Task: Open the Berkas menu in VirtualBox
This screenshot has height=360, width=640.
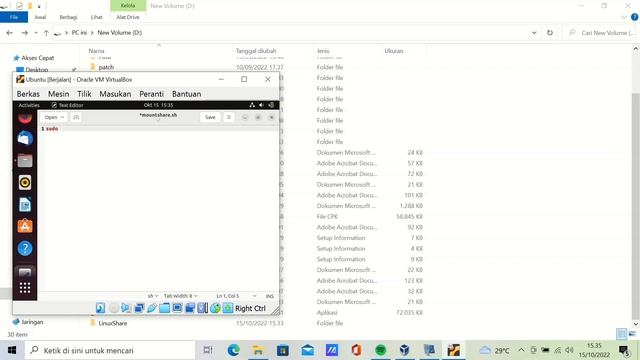Action: click(28, 94)
